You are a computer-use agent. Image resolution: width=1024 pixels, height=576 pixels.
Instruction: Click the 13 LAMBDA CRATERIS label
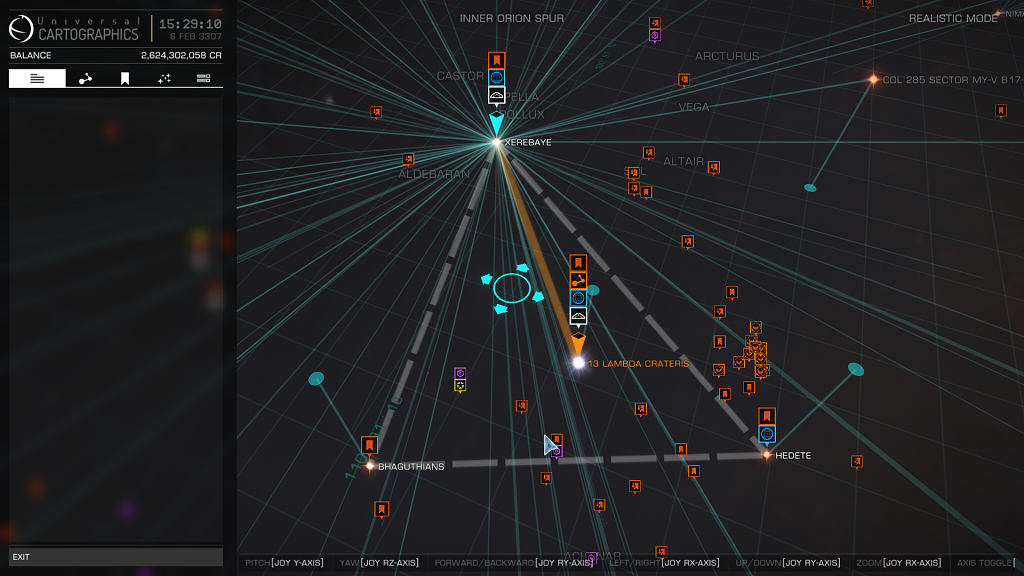pyautogui.click(x=639, y=364)
